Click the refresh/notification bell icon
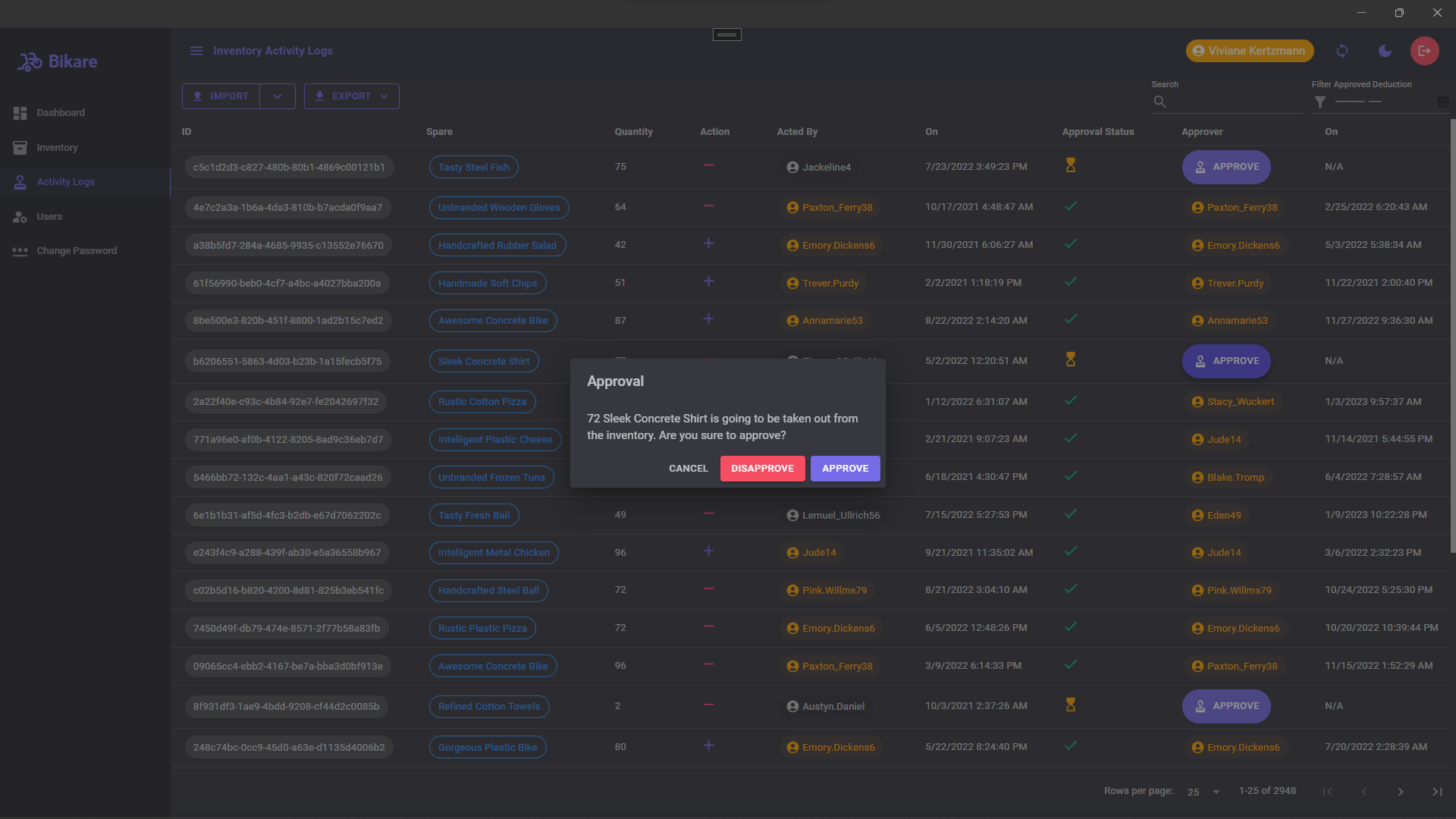Image resolution: width=1456 pixels, height=819 pixels. click(x=1342, y=50)
